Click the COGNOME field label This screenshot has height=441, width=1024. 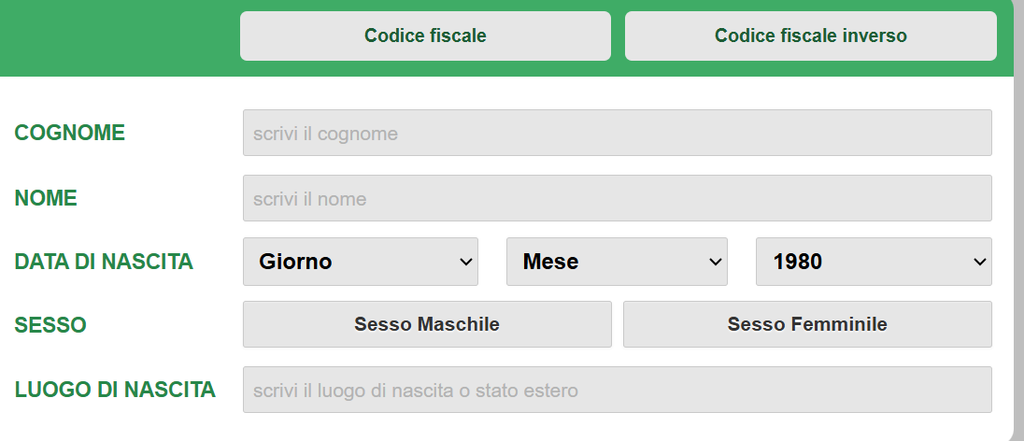coord(70,133)
